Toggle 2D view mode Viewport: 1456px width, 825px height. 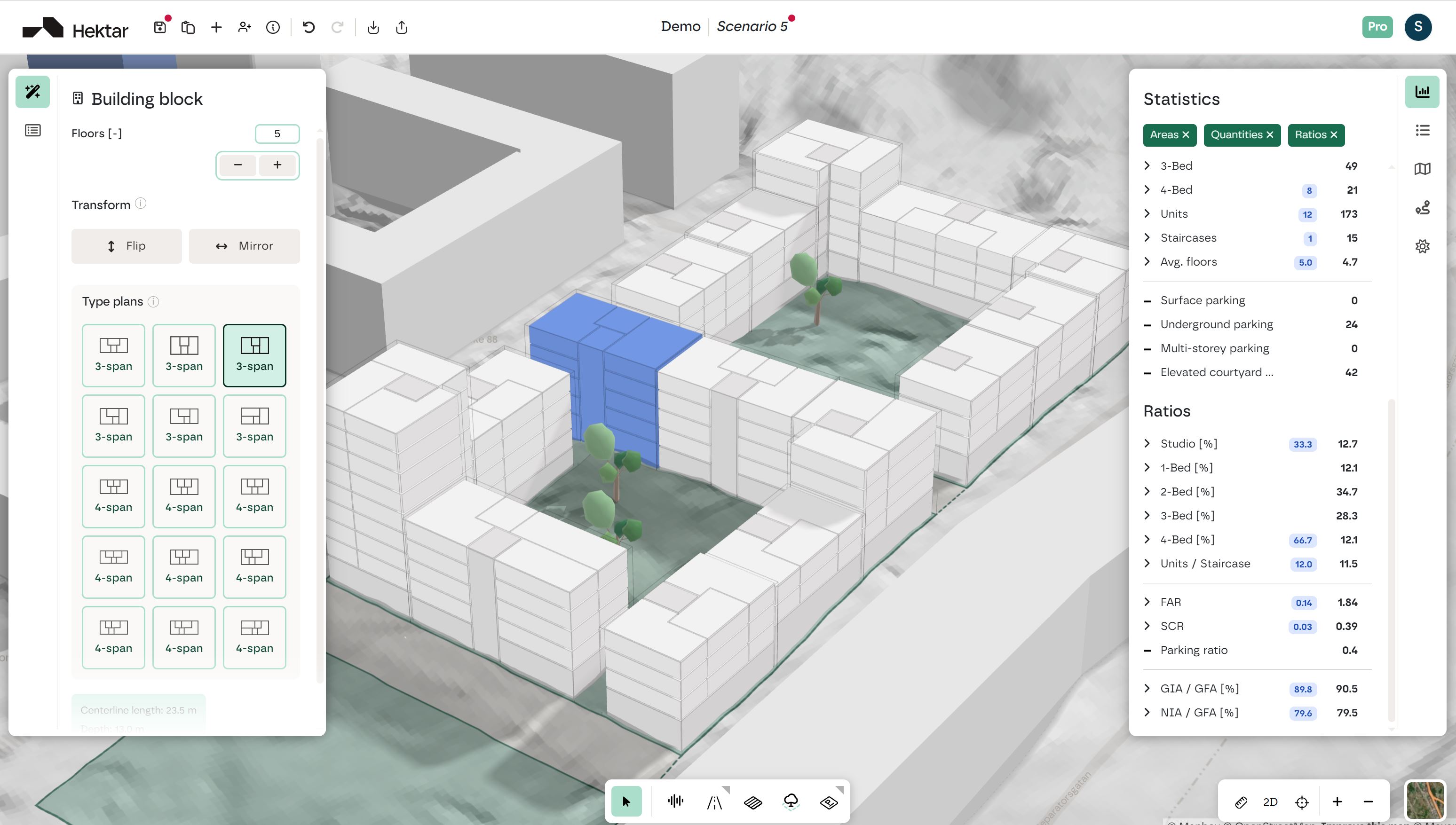1270,802
